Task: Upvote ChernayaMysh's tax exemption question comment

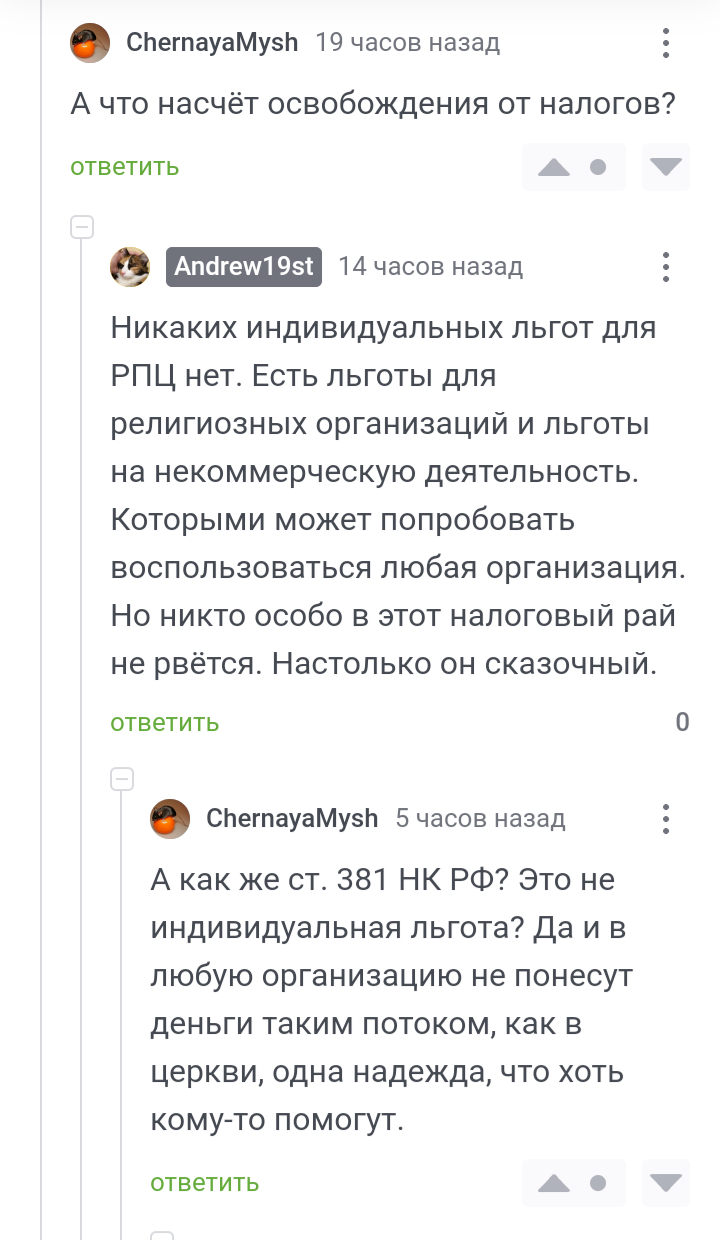Action: 553,167
